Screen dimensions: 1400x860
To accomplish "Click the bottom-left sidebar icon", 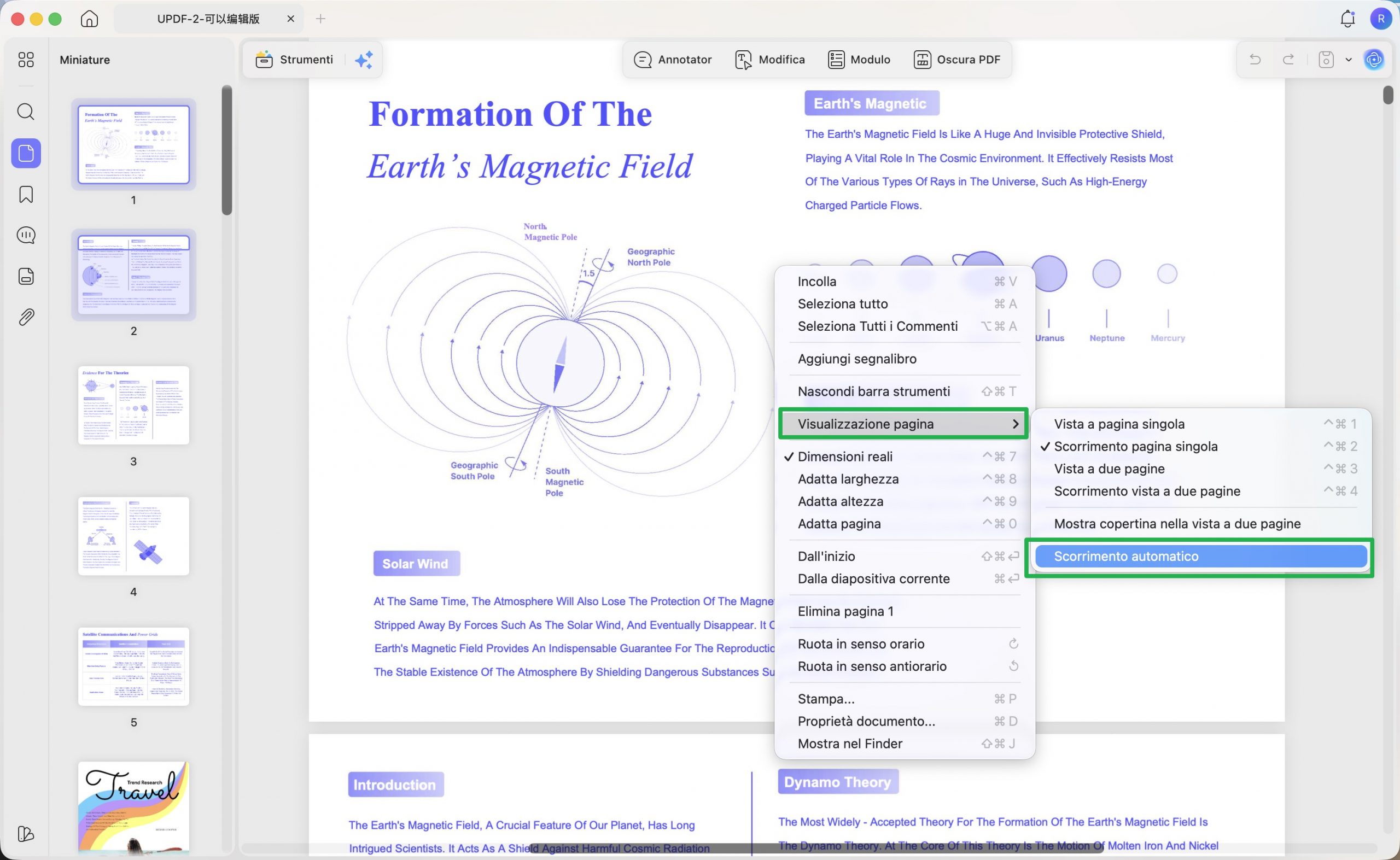I will click(26, 834).
